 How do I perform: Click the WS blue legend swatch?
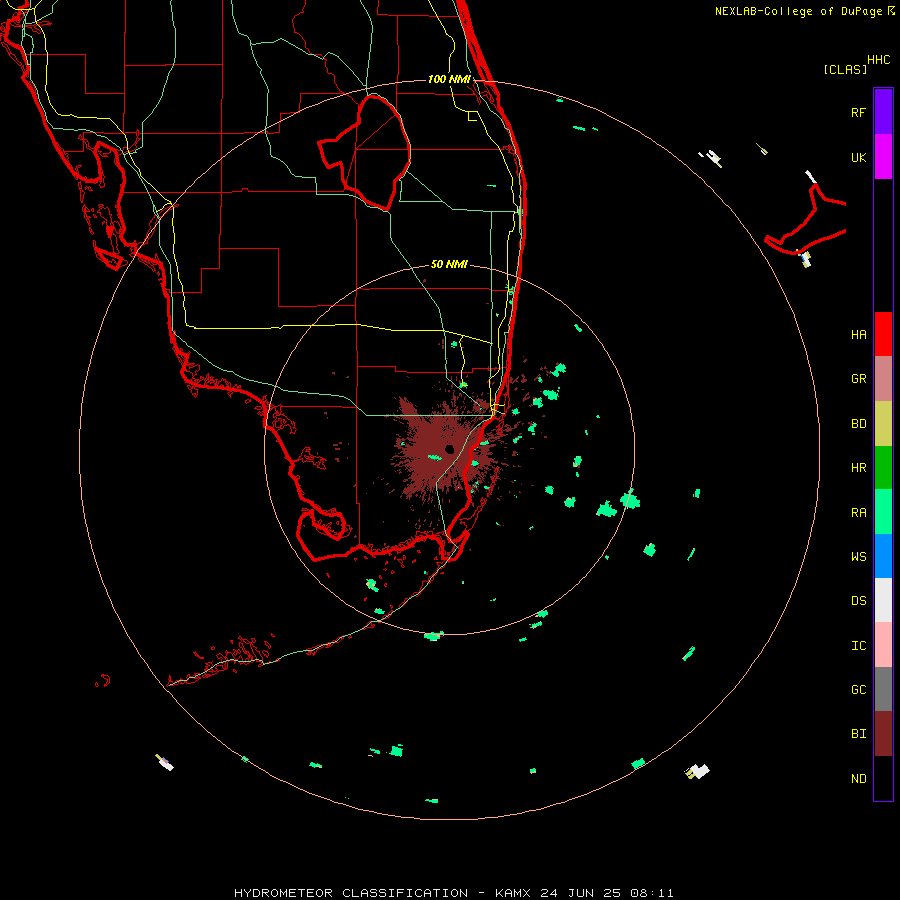click(x=883, y=556)
